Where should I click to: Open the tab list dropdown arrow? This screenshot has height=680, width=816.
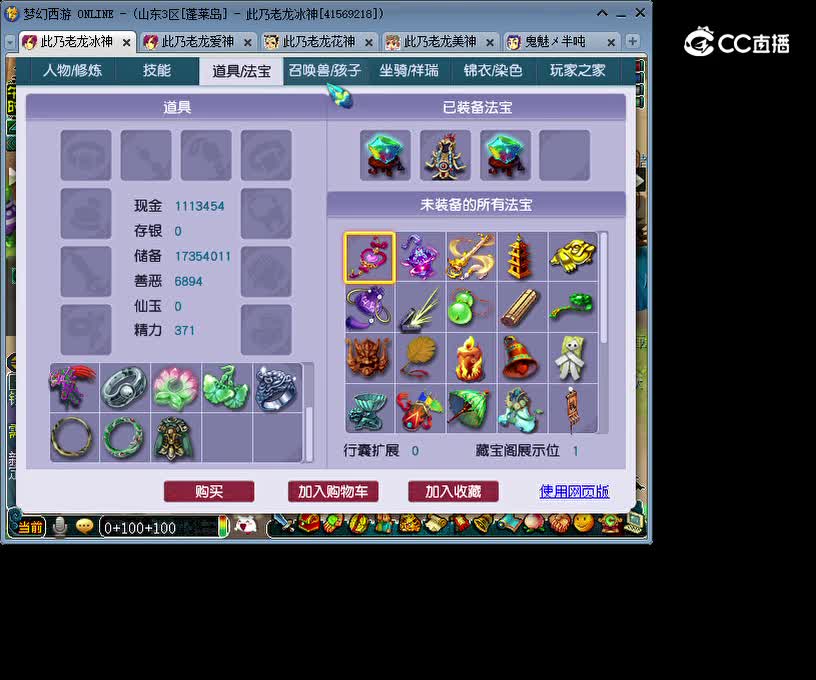pyautogui.click(x=10, y=43)
